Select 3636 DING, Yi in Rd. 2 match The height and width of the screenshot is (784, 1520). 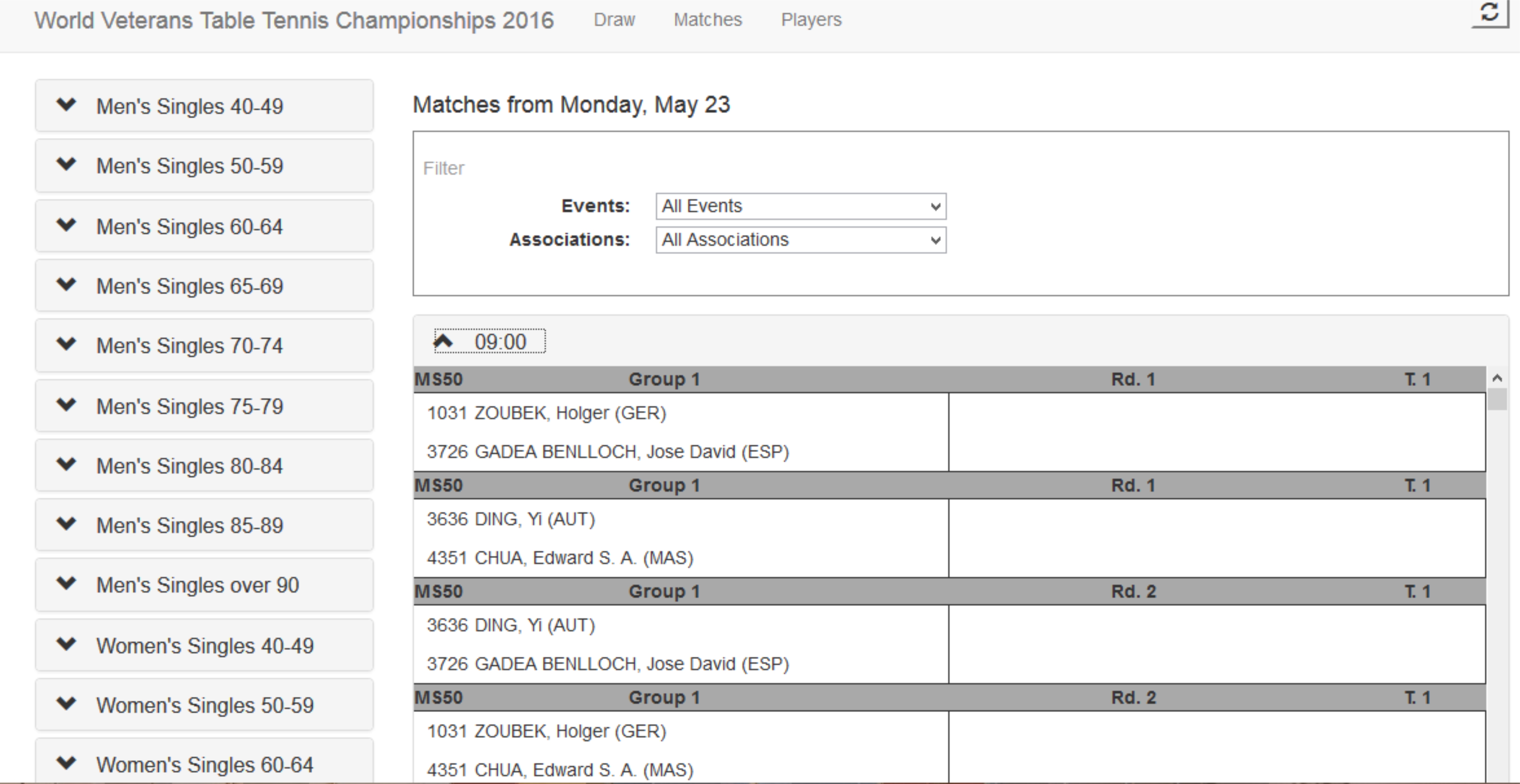(511, 626)
